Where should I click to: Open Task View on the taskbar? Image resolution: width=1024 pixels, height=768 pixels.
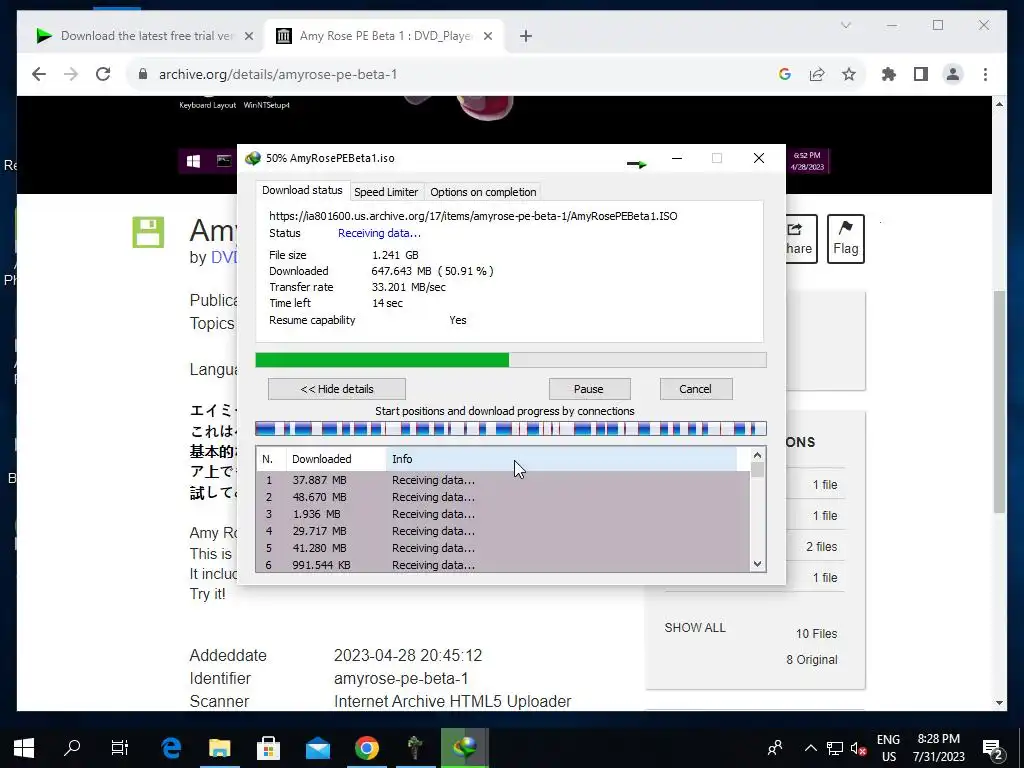click(x=120, y=748)
